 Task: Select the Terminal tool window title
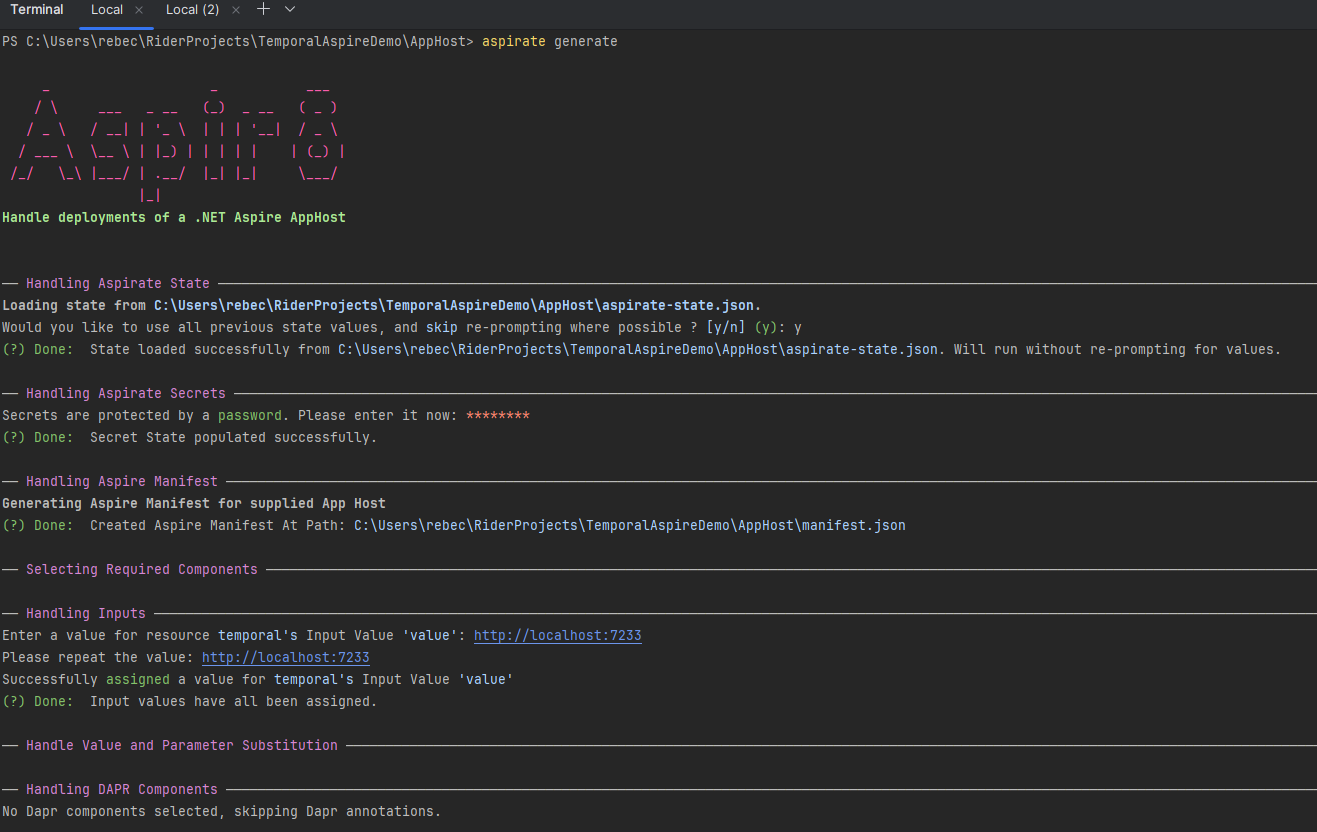[x=37, y=9]
